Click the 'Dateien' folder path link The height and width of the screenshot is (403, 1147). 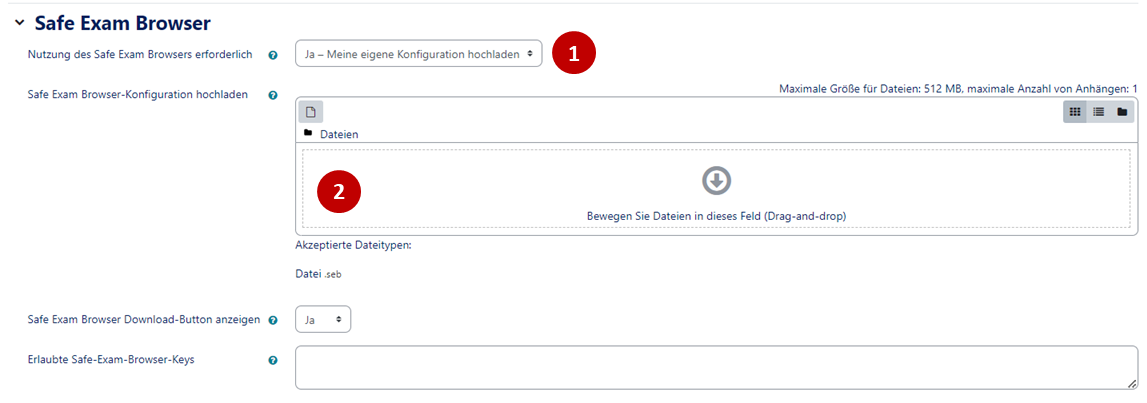point(339,134)
